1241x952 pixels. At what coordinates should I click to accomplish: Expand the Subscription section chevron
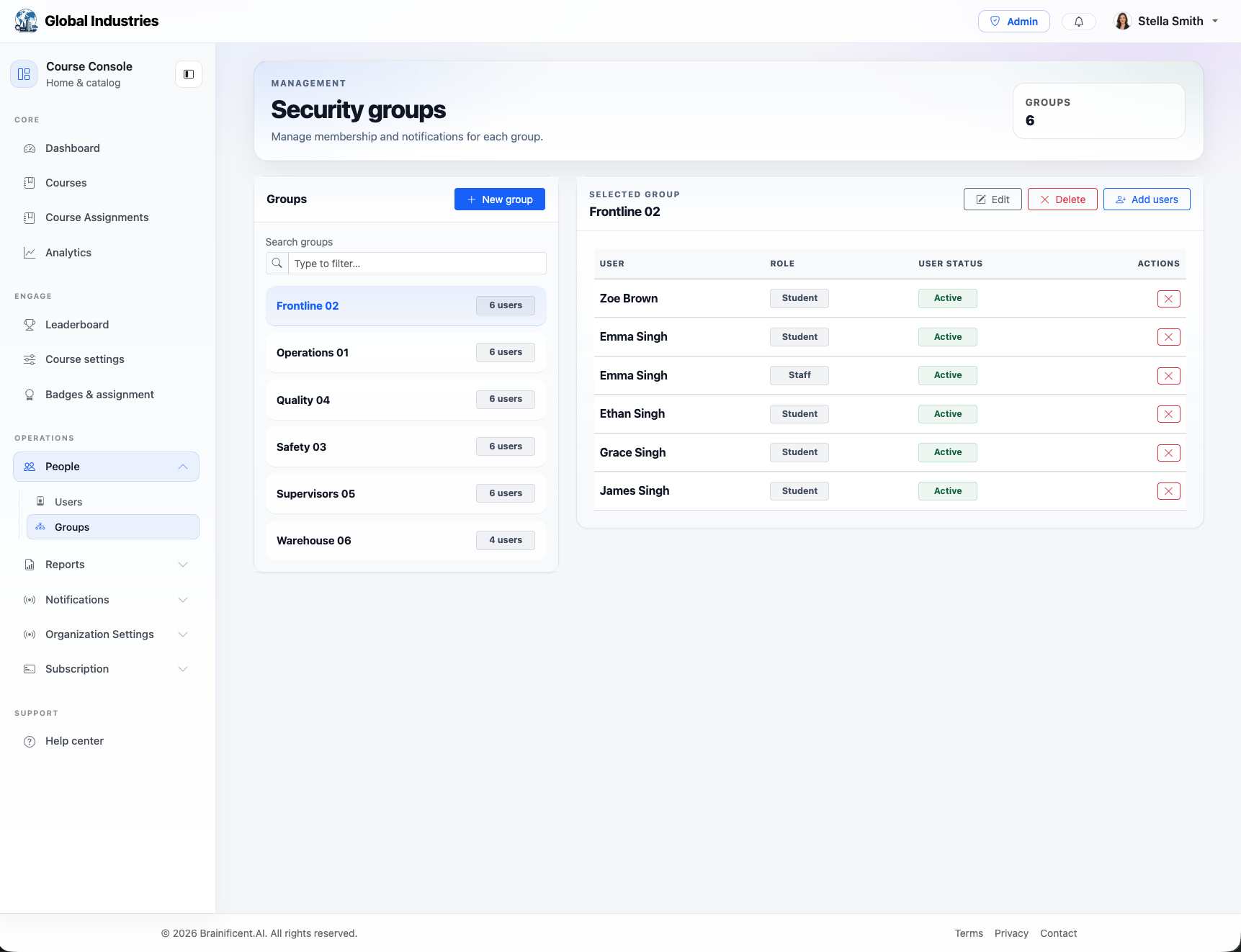click(x=183, y=669)
